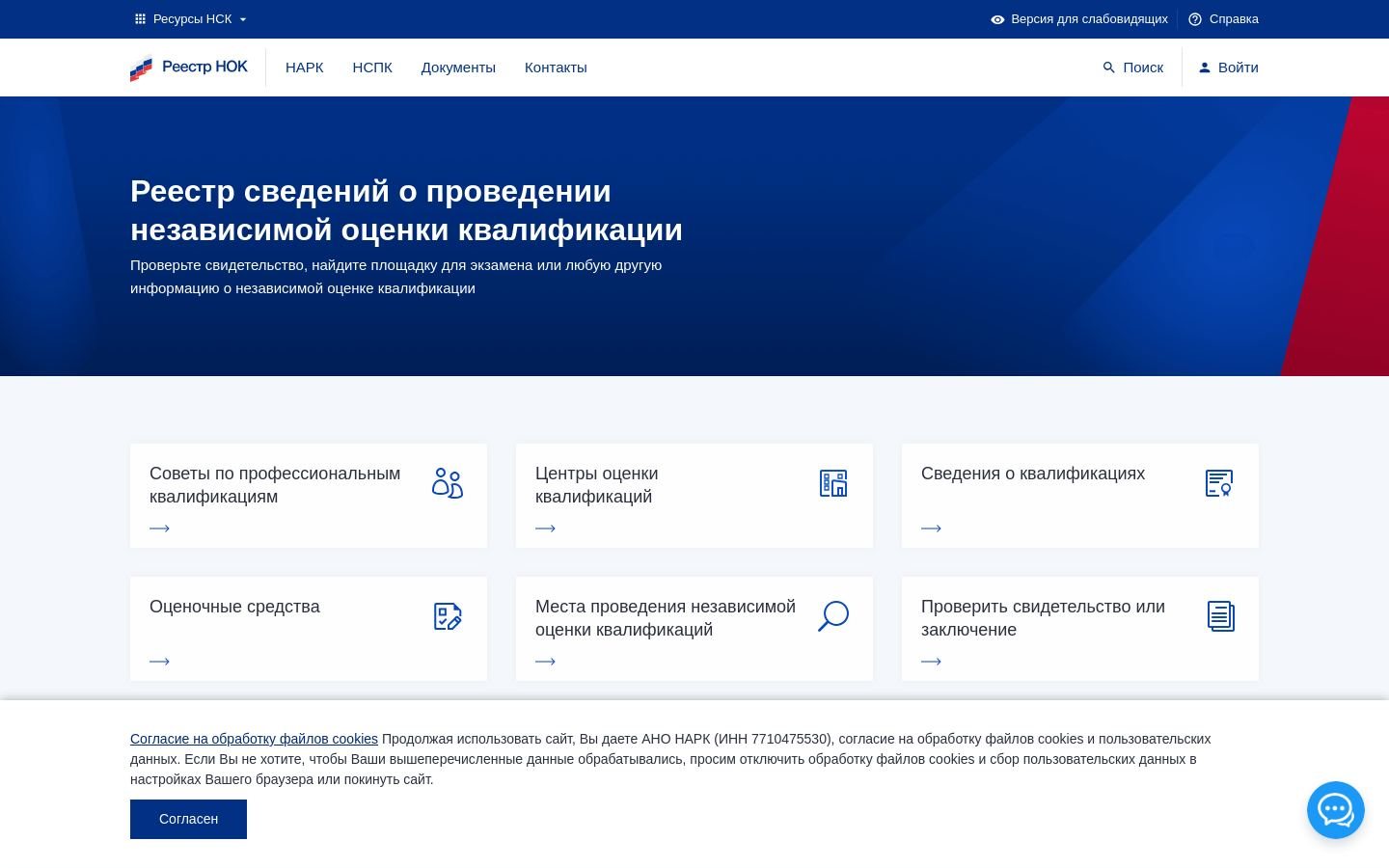The width and height of the screenshot is (1389, 868).
Task: Click the Ресурсы НСК label
Action: point(193,19)
